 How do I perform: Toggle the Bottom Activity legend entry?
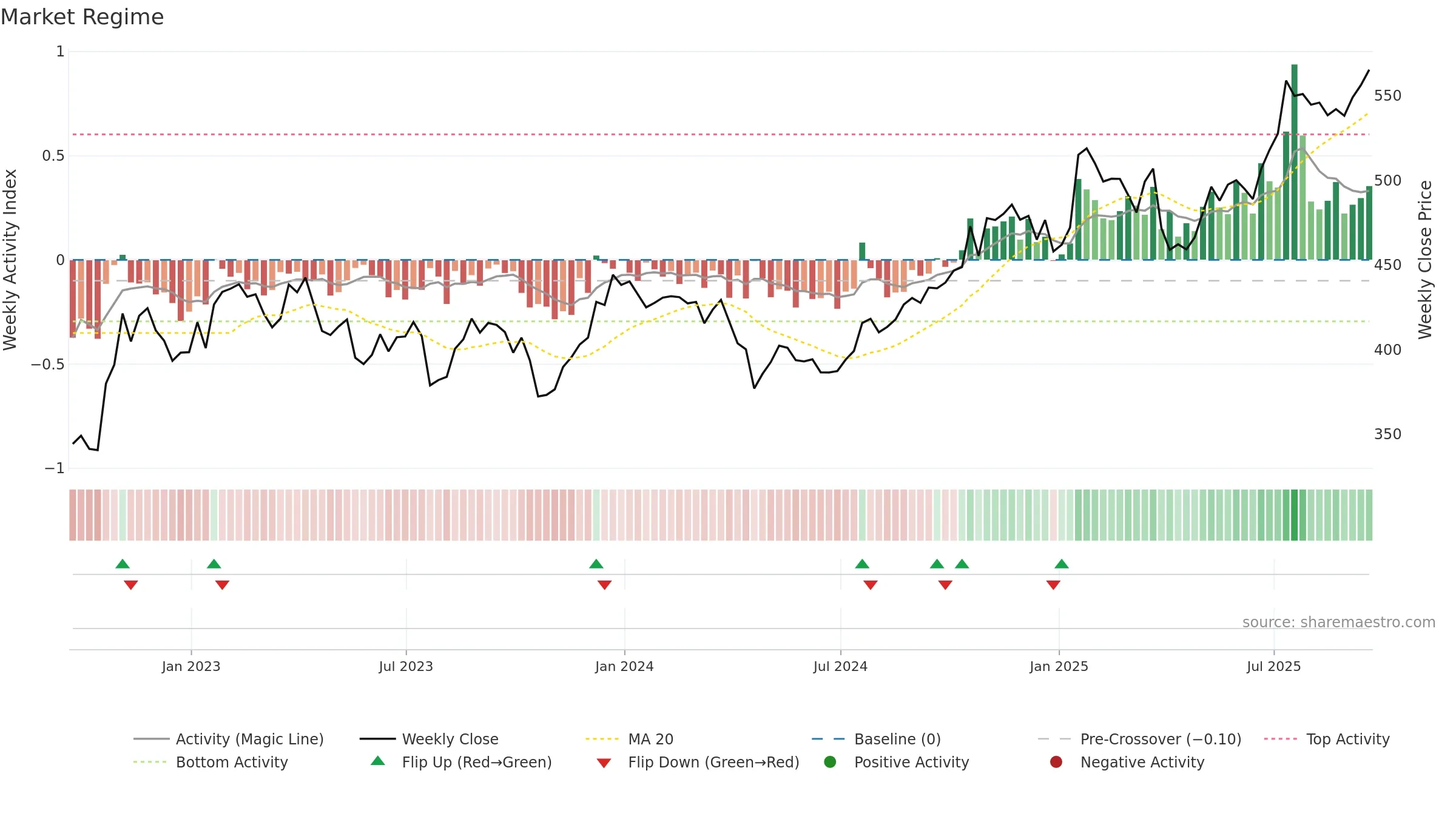pyautogui.click(x=211, y=762)
